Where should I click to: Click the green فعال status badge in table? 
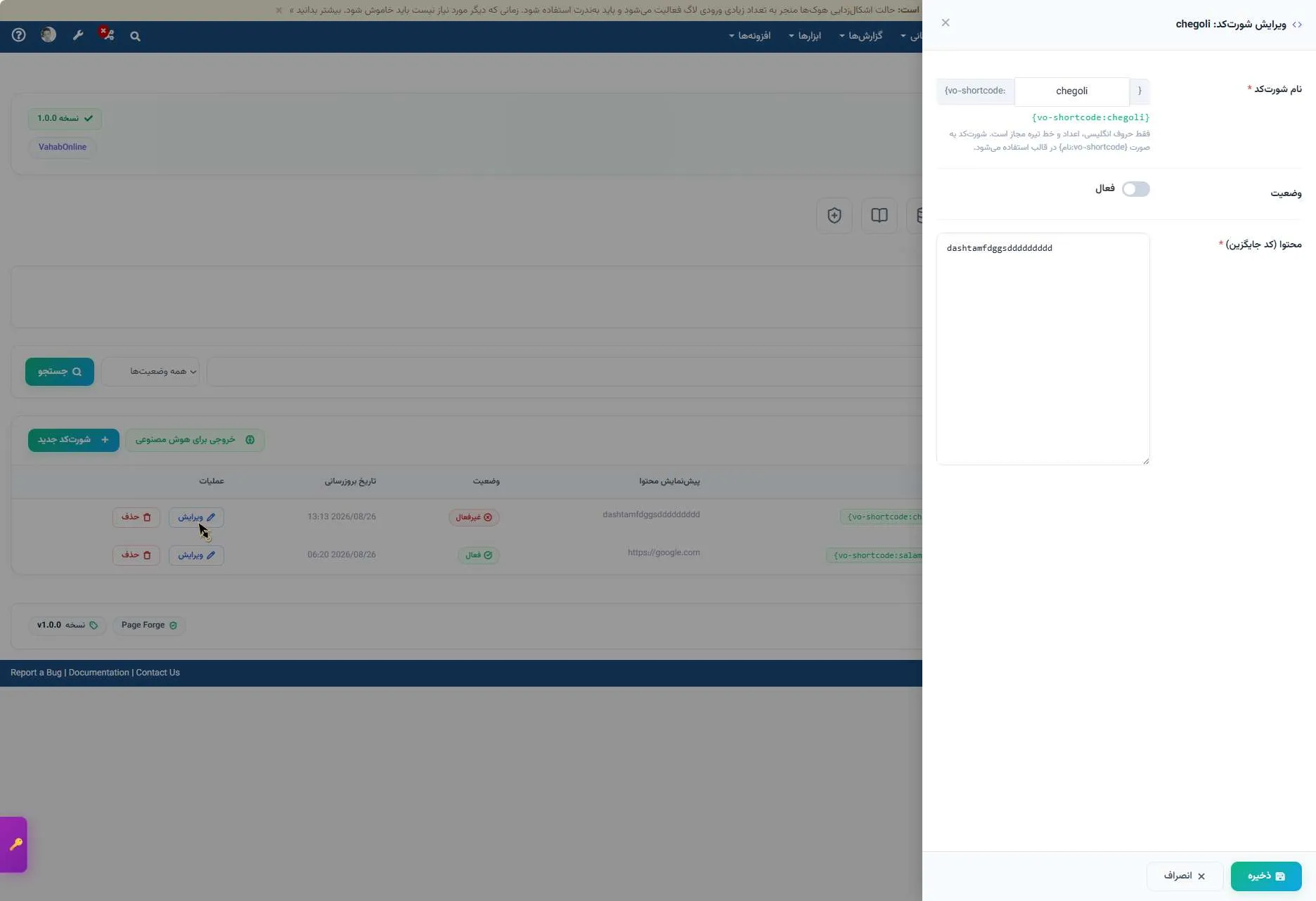(478, 555)
